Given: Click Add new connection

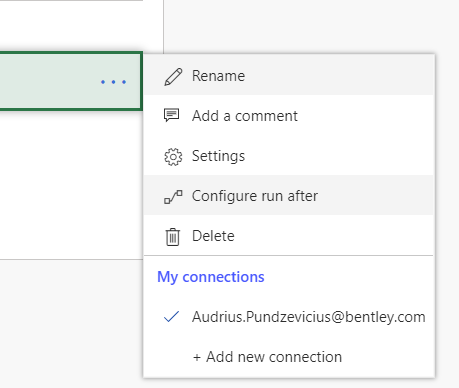Looking at the screenshot, I should click(267, 357).
